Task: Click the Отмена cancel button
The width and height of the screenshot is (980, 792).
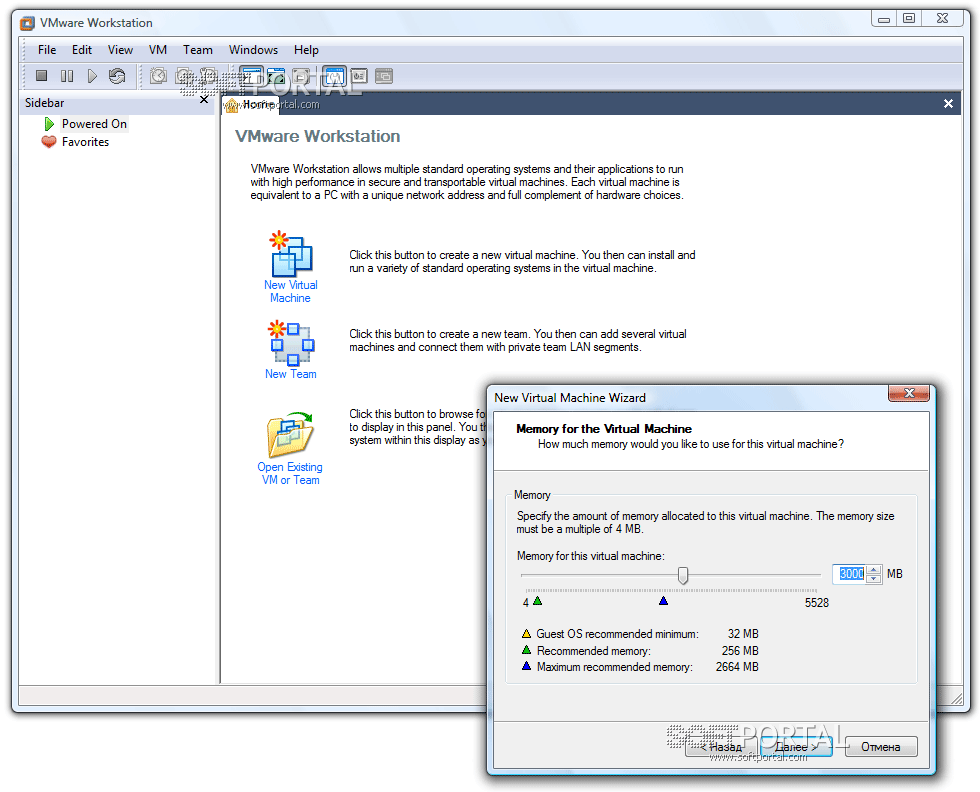Action: coord(881,746)
